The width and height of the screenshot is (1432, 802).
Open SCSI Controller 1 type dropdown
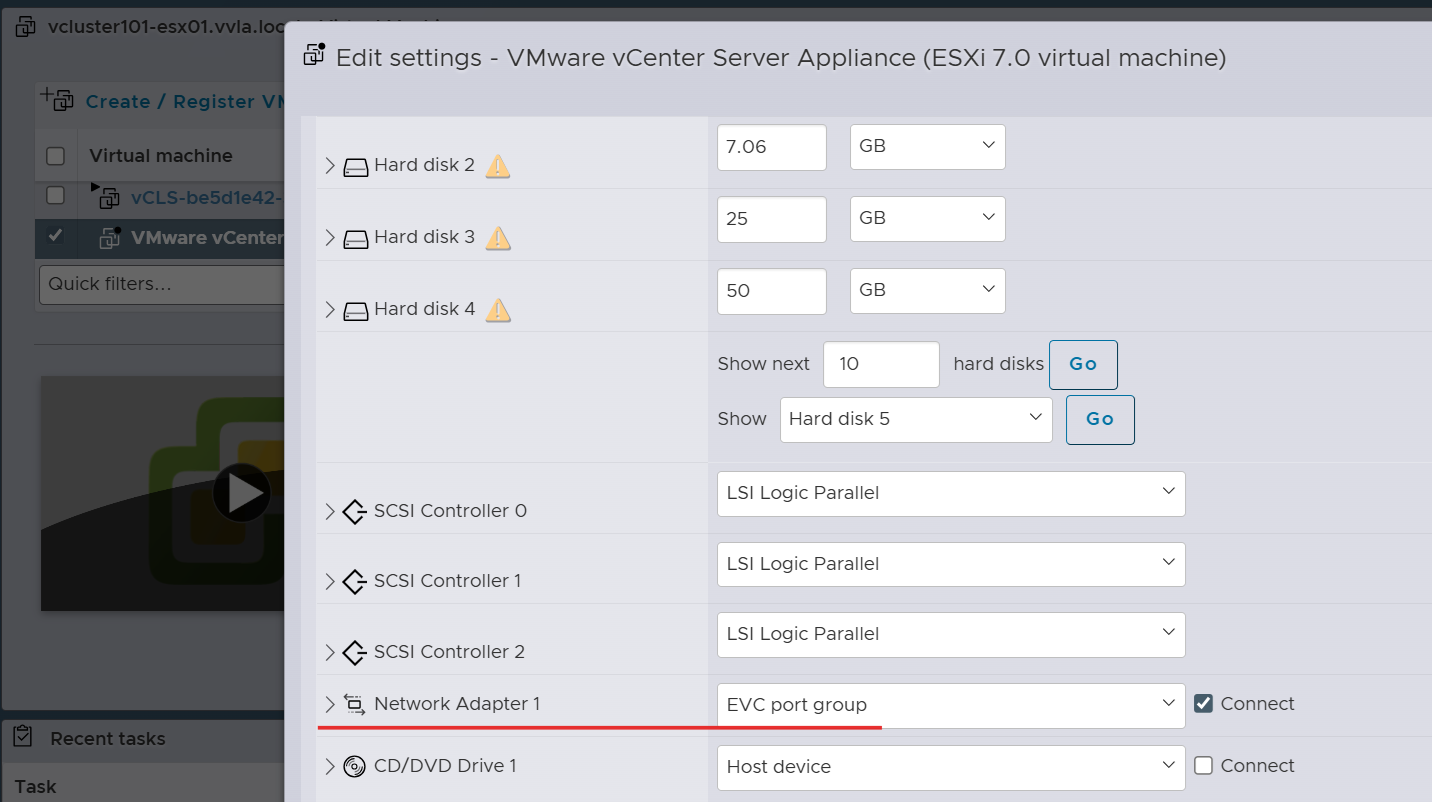click(x=951, y=565)
